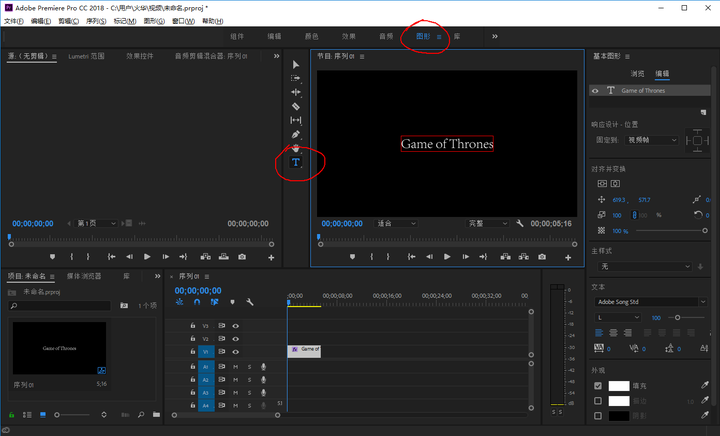
Task: Select the Ripple Edit tool
Action: 296,92
